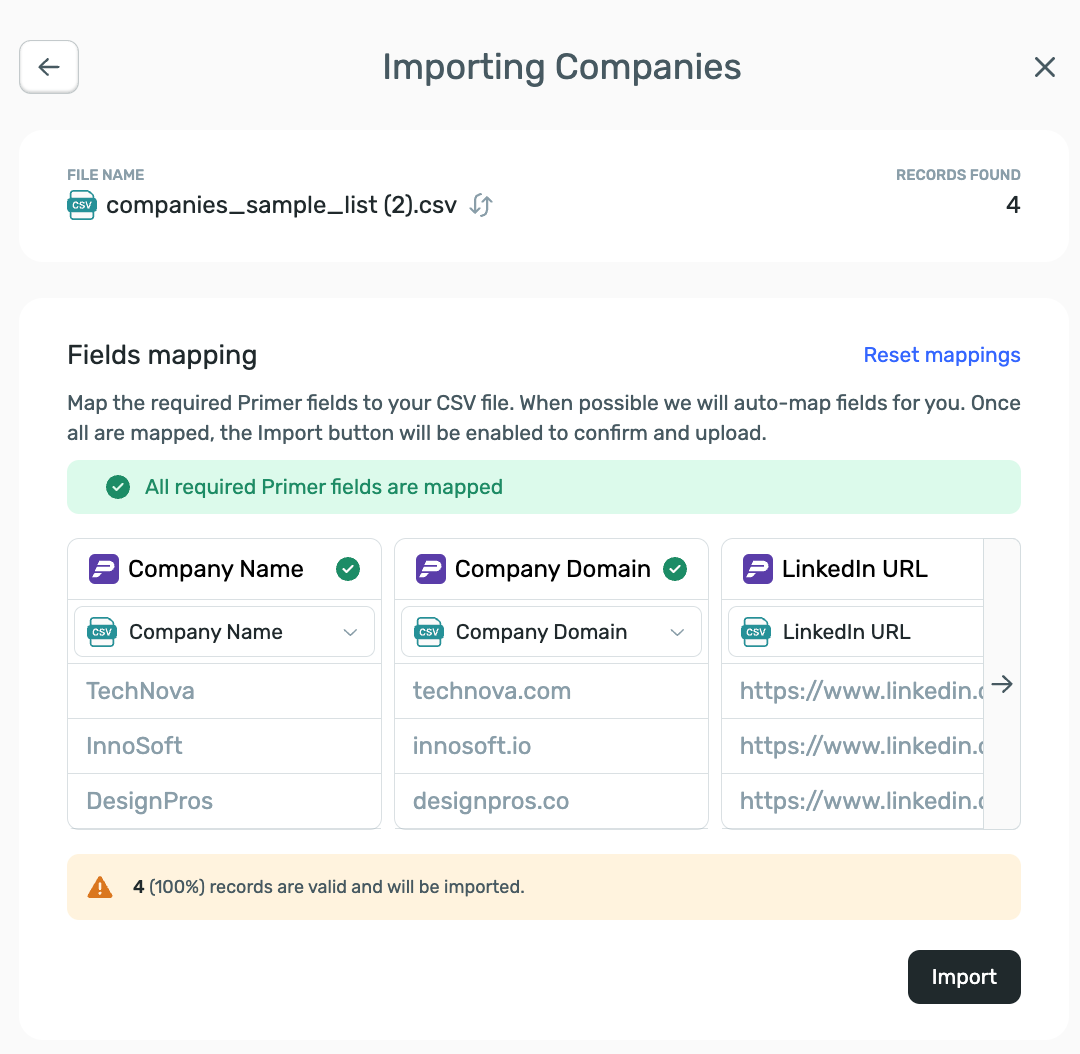Click Primer logo icon next to Company Domain

[431, 569]
